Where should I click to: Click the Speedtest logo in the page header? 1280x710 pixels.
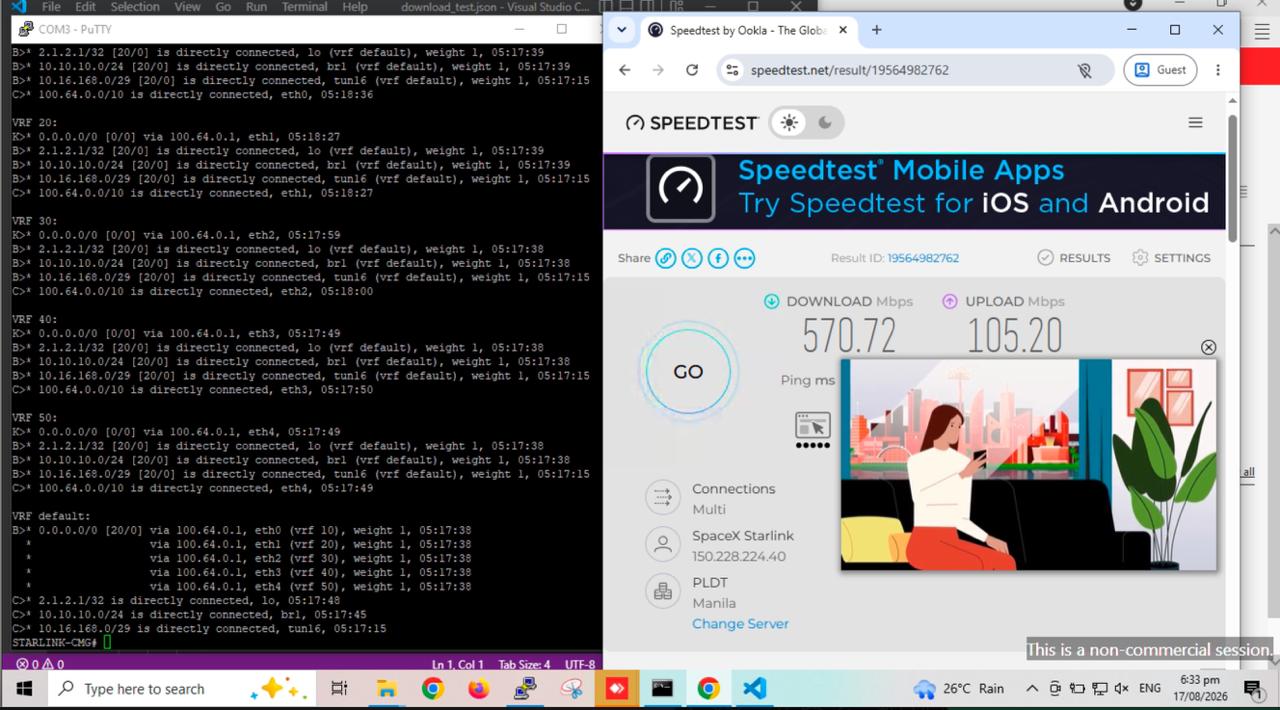point(691,123)
